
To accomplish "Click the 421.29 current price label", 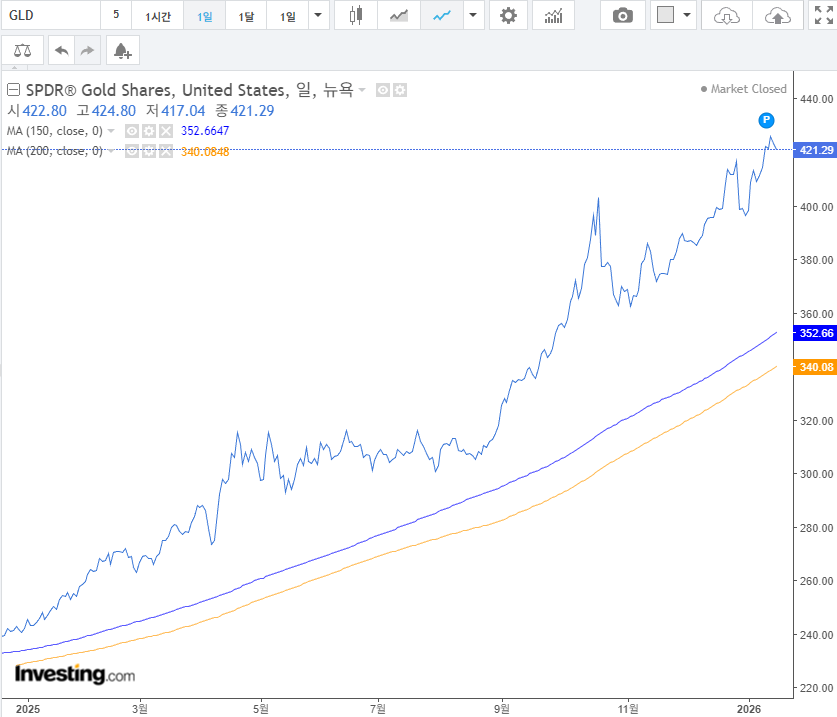I will (816, 150).
